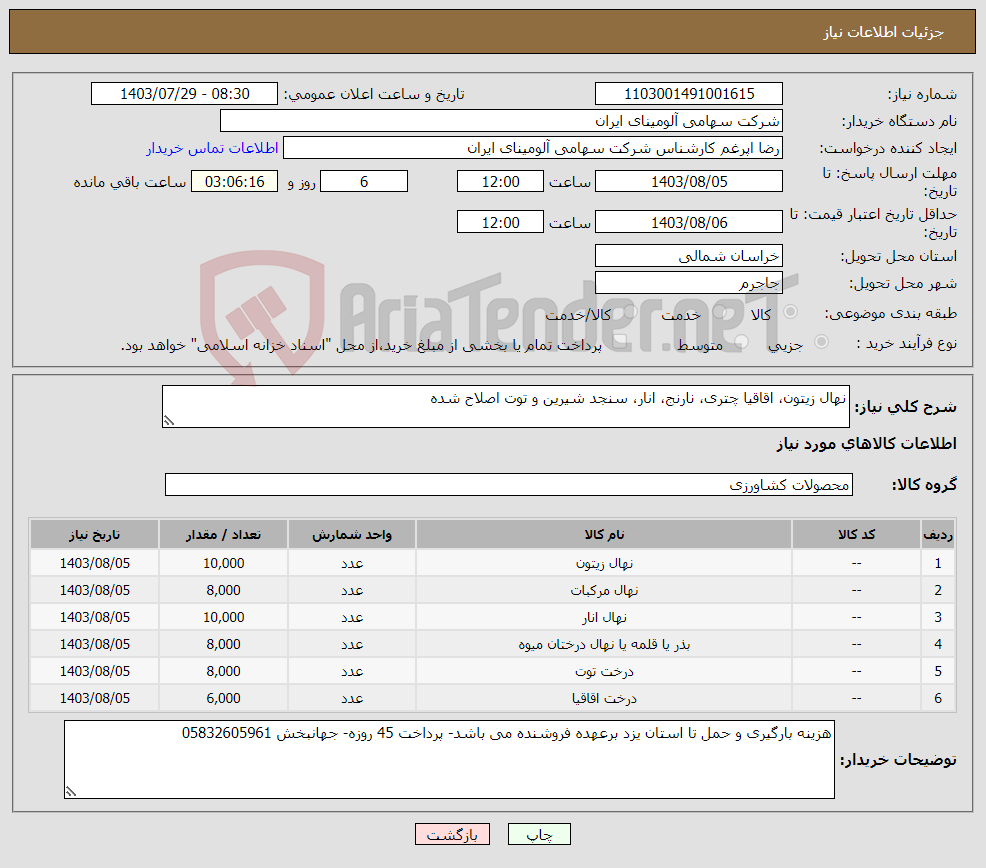Click the نام کالا column header
Screen dimensions: 986x868
click(604, 535)
